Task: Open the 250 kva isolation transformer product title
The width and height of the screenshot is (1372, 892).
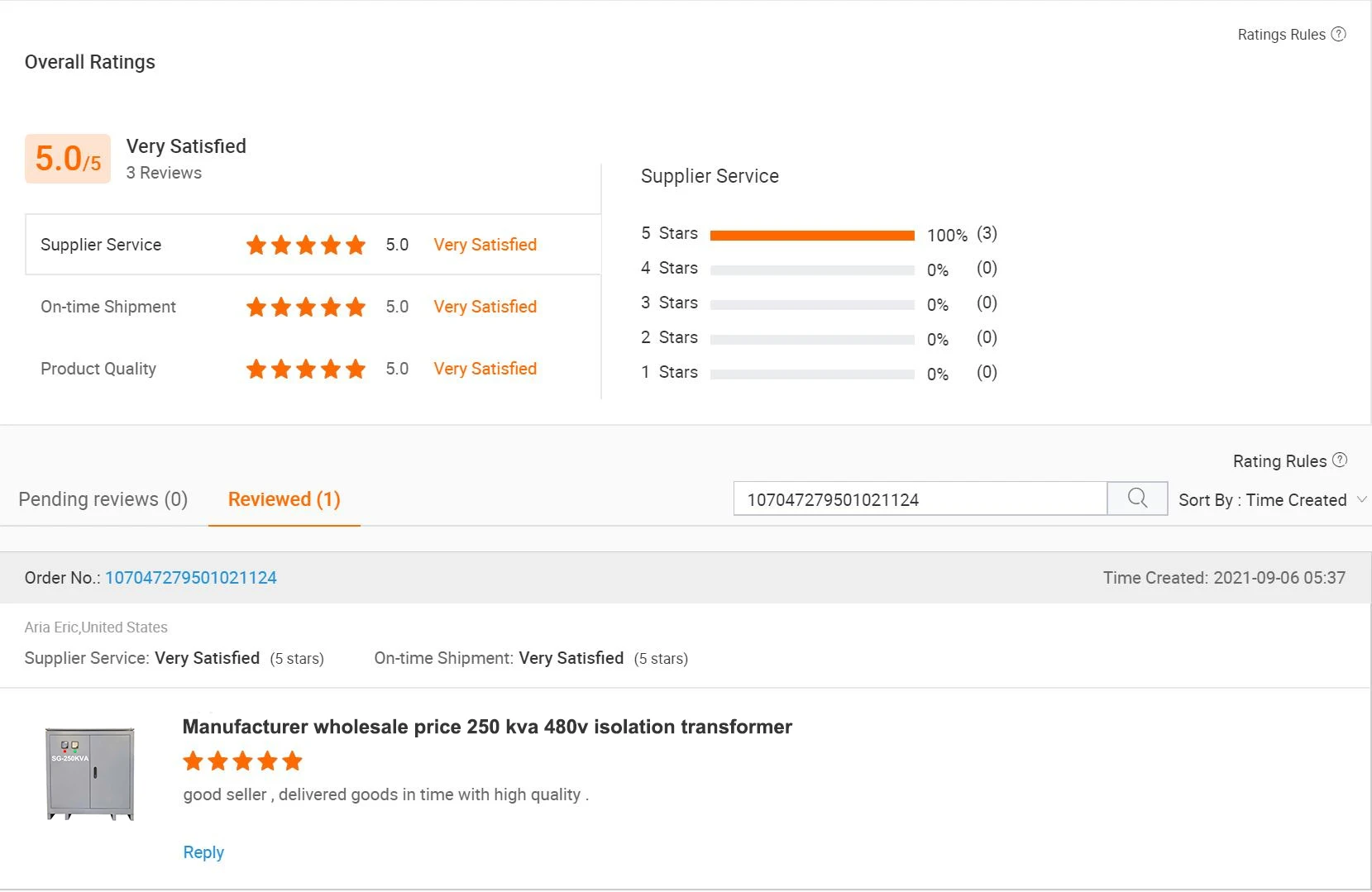Action: tap(487, 727)
